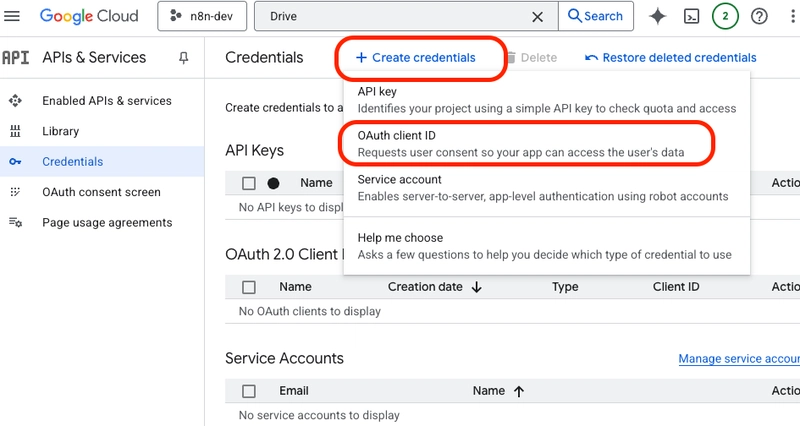Click the Credentials page title
Viewport: 800px width, 426px height.
point(264,58)
